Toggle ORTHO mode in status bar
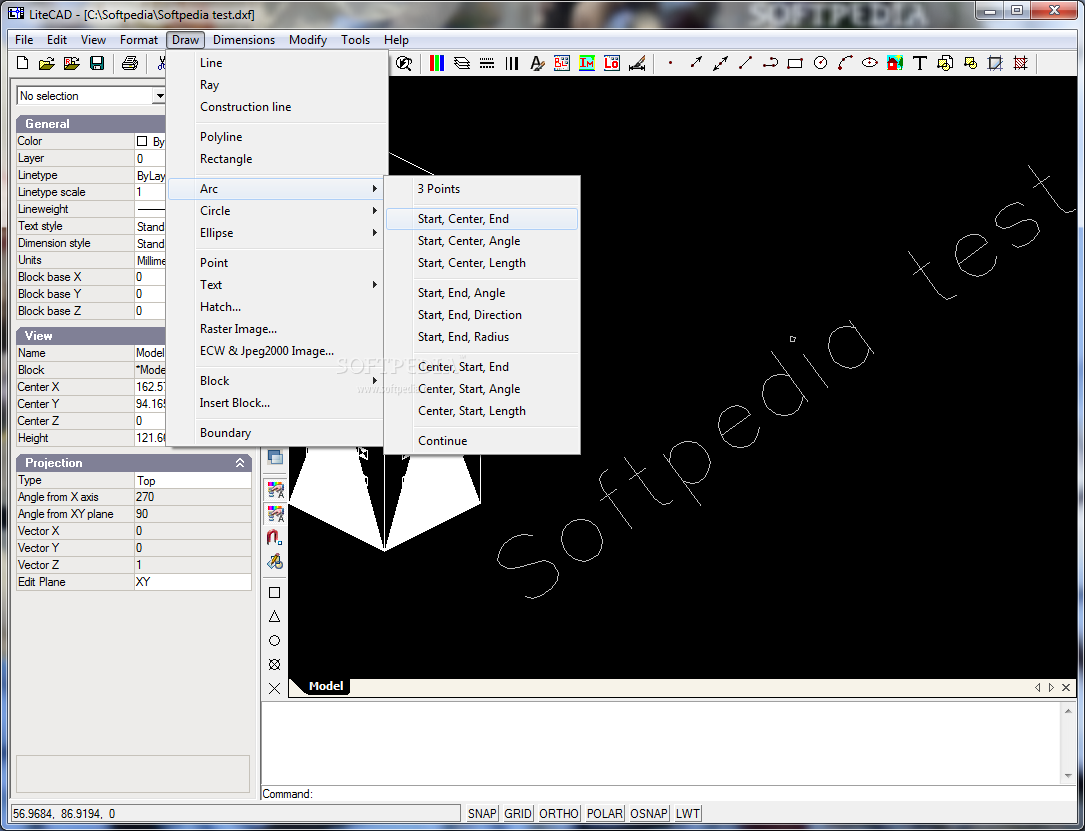The height and width of the screenshot is (831, 1085). 558,814
